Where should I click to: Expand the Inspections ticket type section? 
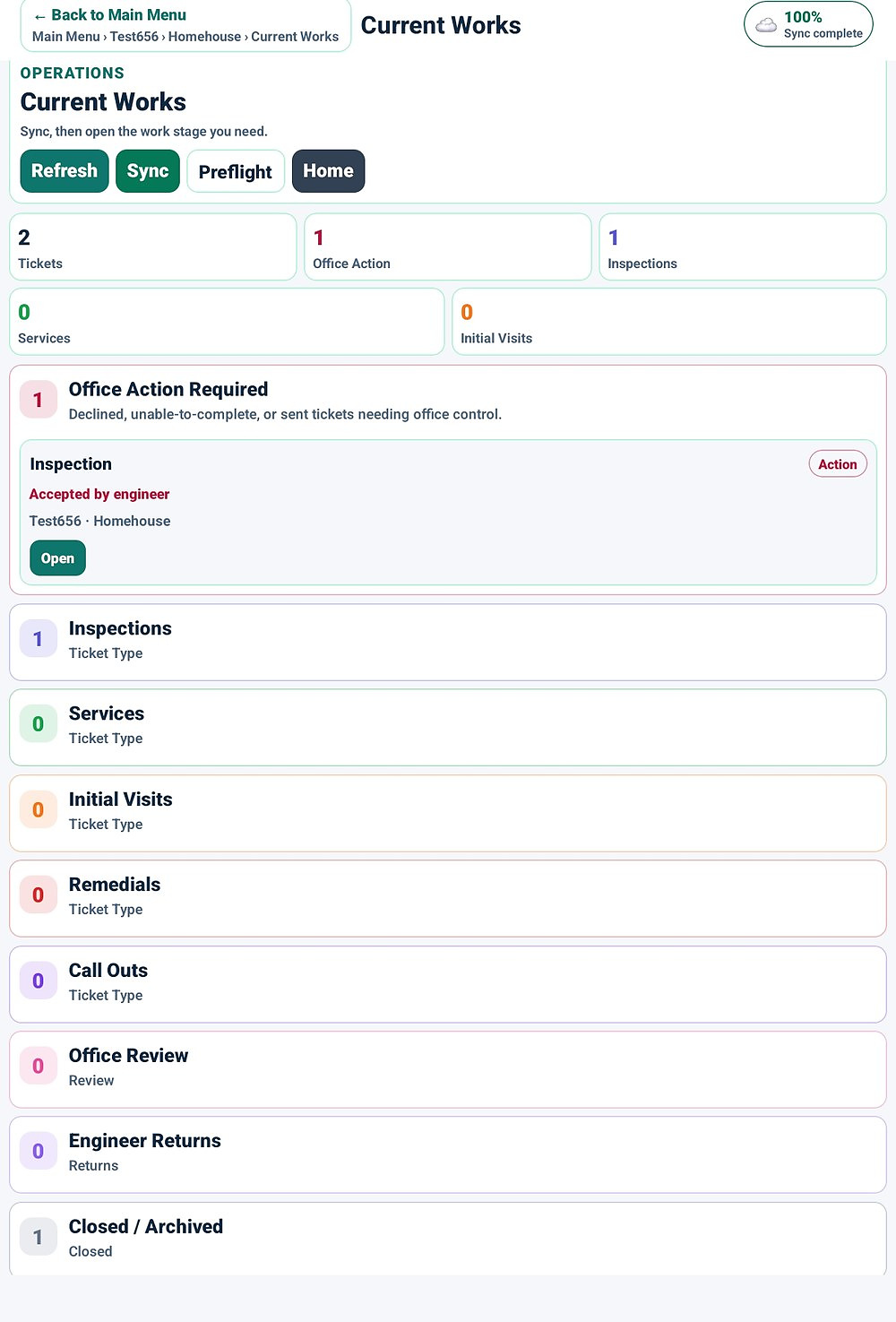[x=448, y=642]
